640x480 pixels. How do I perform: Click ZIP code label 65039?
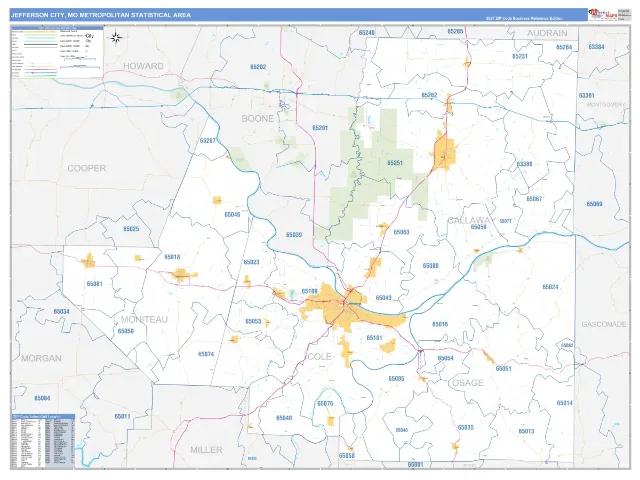pos(294,235)
